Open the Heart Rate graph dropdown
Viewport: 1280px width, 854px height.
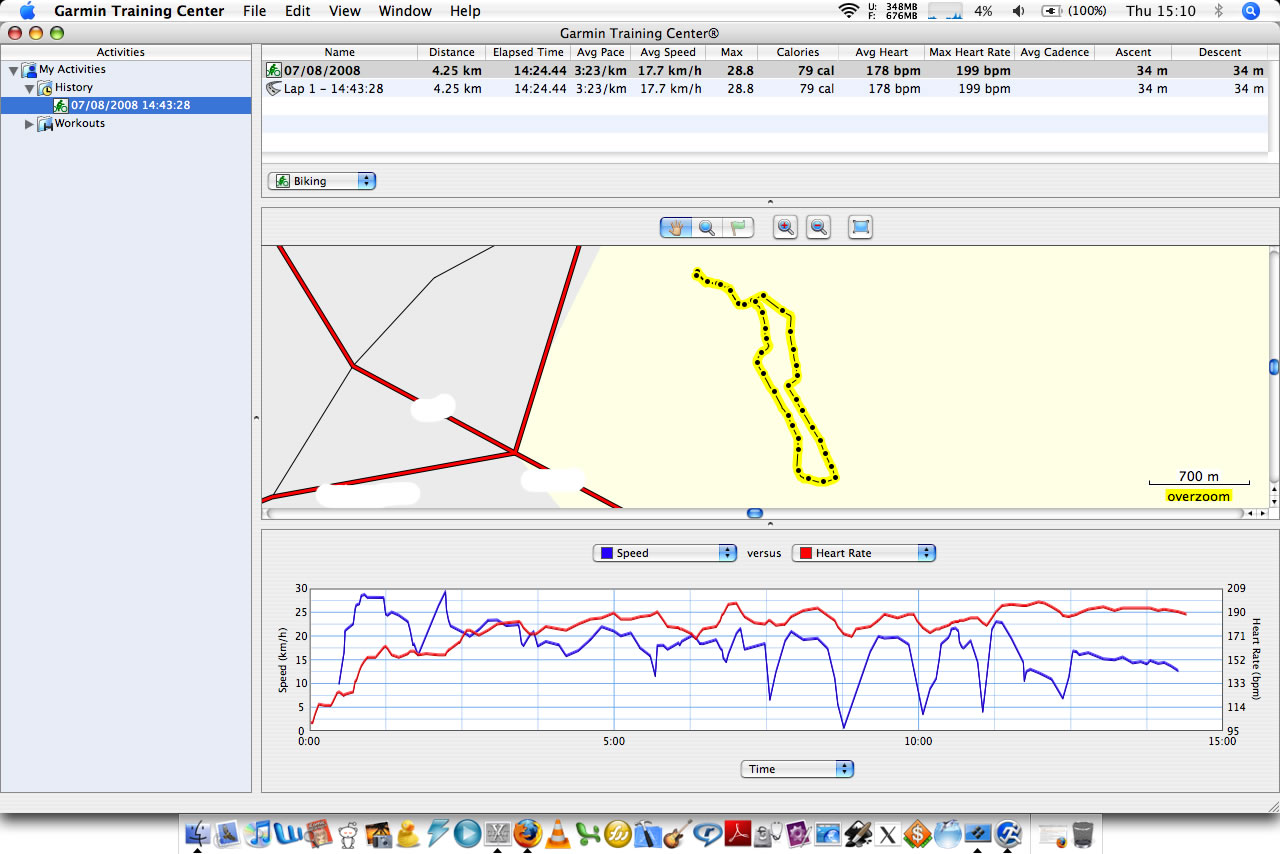tap(863, 553)
